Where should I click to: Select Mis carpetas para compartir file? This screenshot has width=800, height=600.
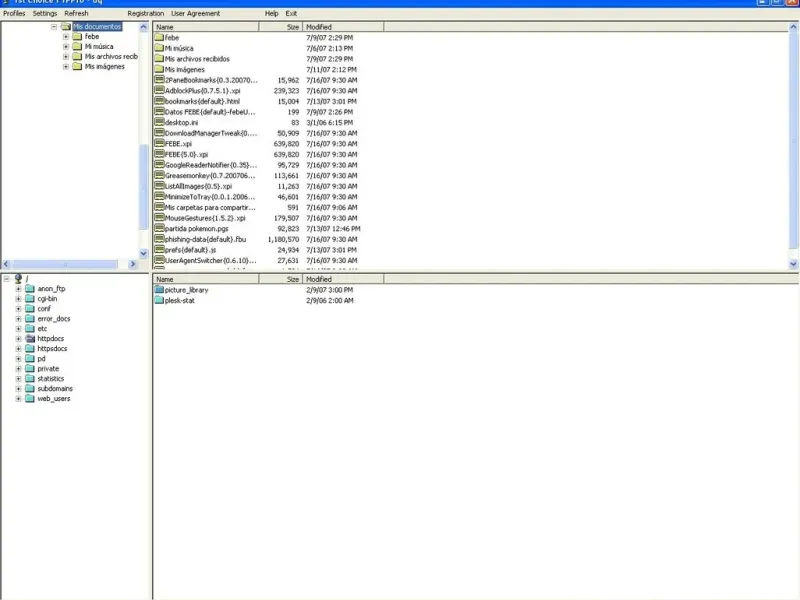coord(210,208)
